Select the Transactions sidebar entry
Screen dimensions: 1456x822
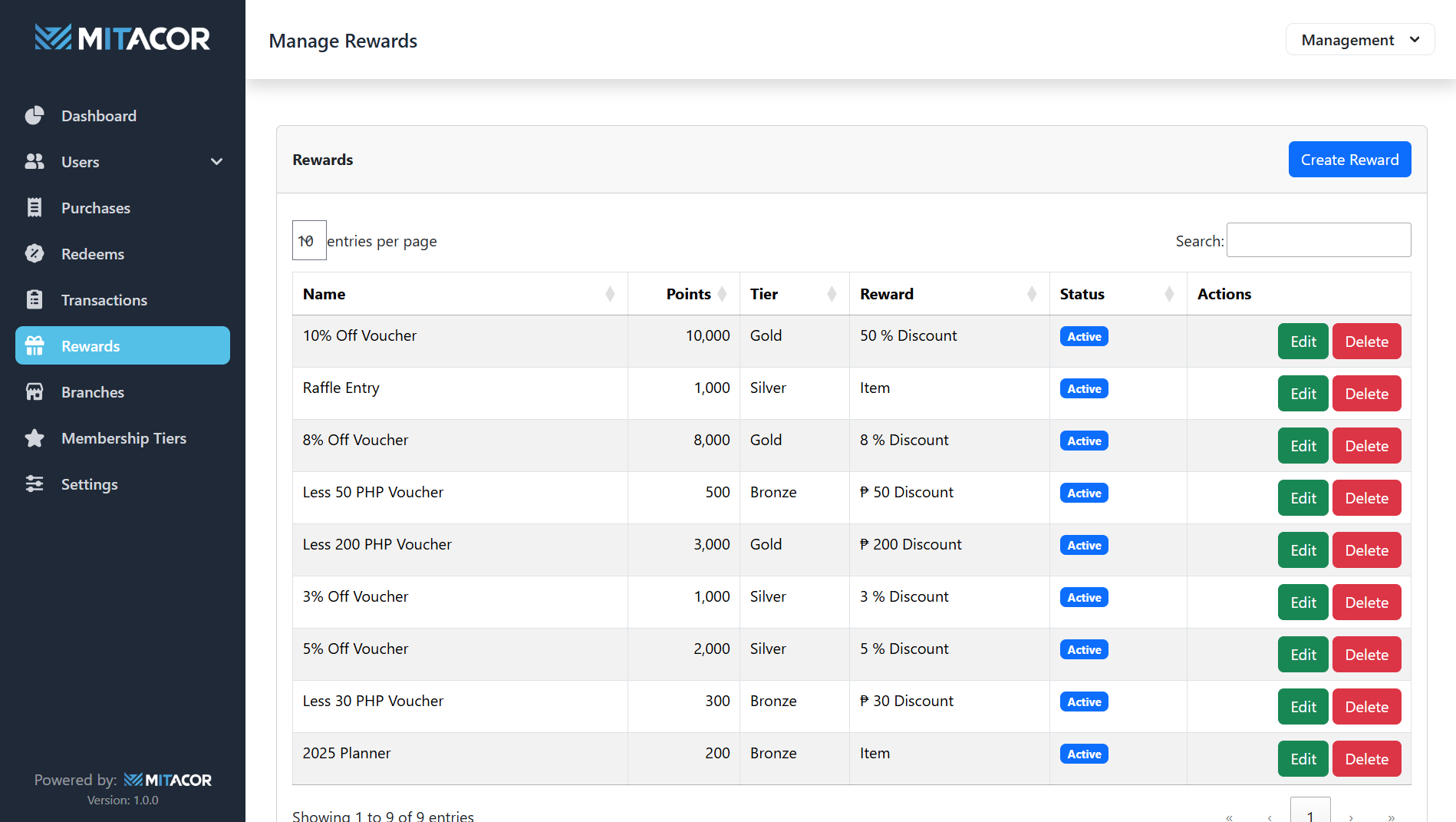click(x=104, y=299)
